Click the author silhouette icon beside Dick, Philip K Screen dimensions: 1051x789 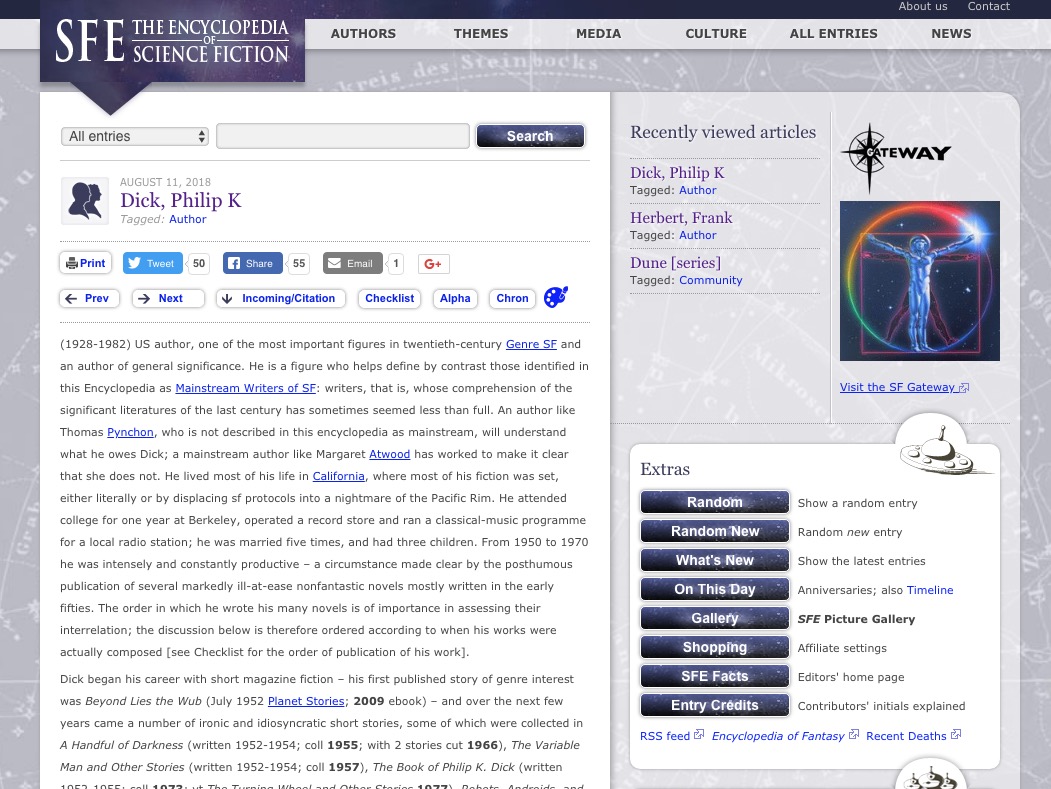click(x=85, y=200)
